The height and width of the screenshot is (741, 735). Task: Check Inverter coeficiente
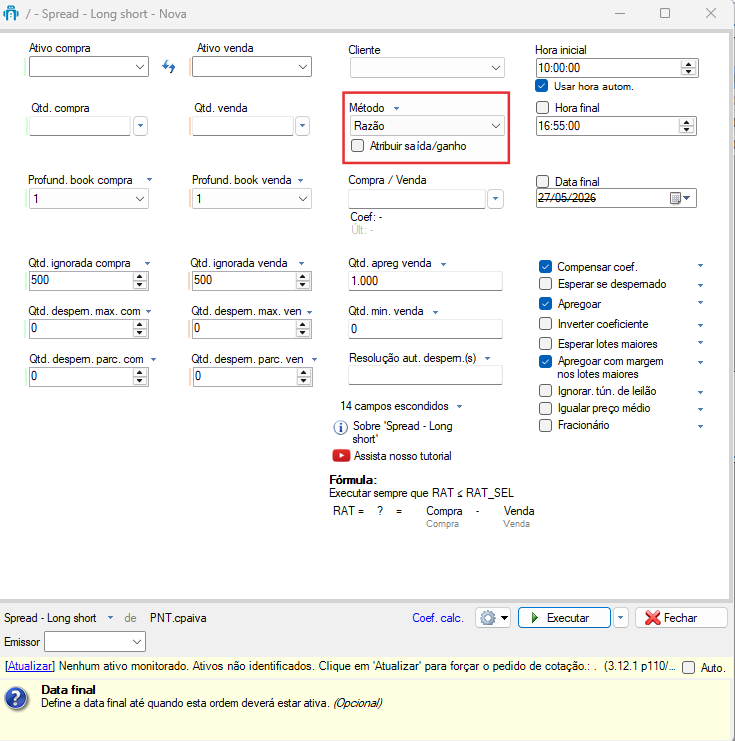tap(545, 324)
